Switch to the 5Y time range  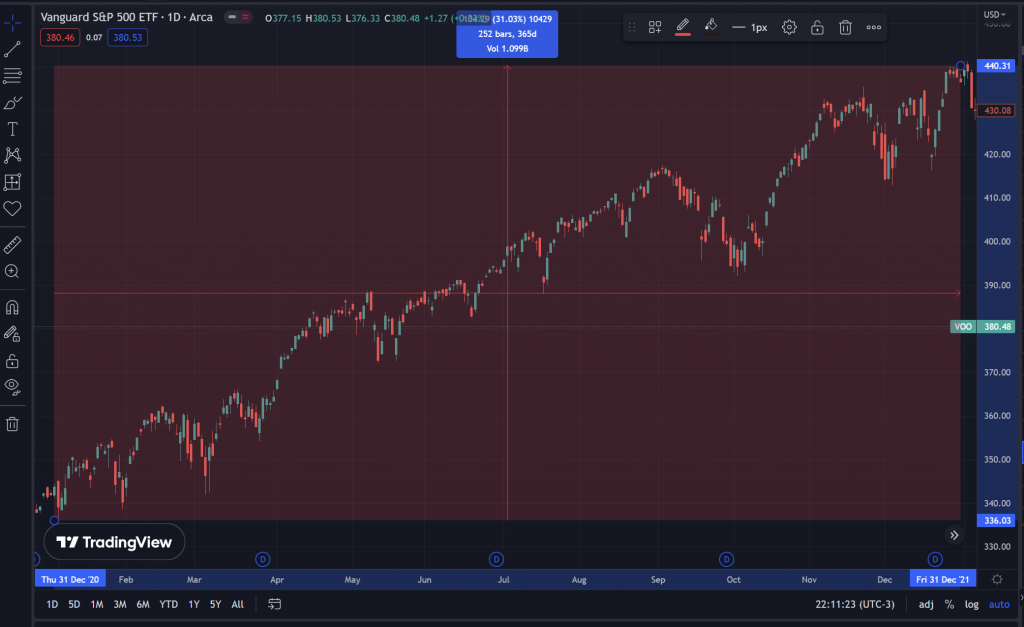[x=215, y=605]
